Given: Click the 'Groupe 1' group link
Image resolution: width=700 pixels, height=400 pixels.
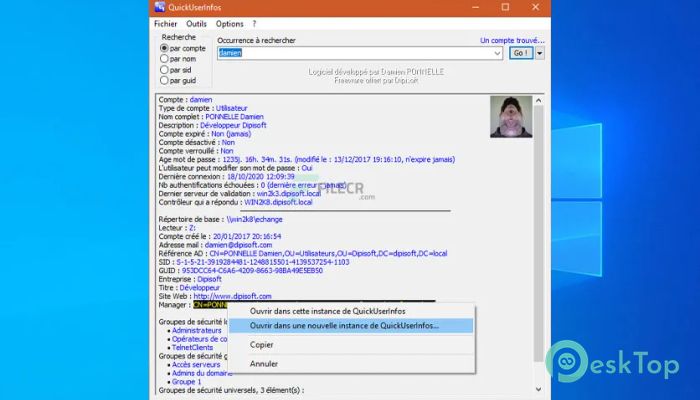Looking at the screenshot, I should point(187,382).
